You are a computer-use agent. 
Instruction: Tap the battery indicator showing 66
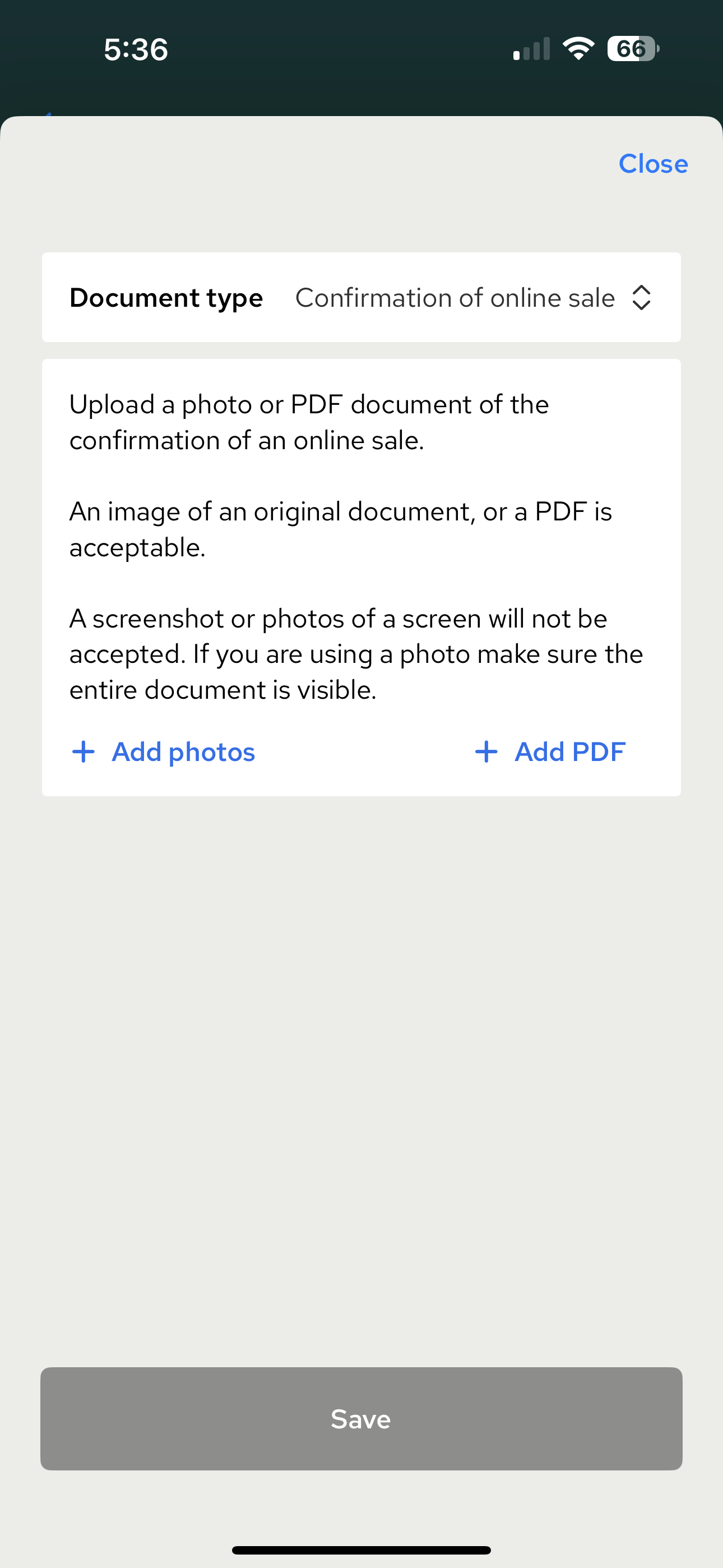click(x=632, y=49)
